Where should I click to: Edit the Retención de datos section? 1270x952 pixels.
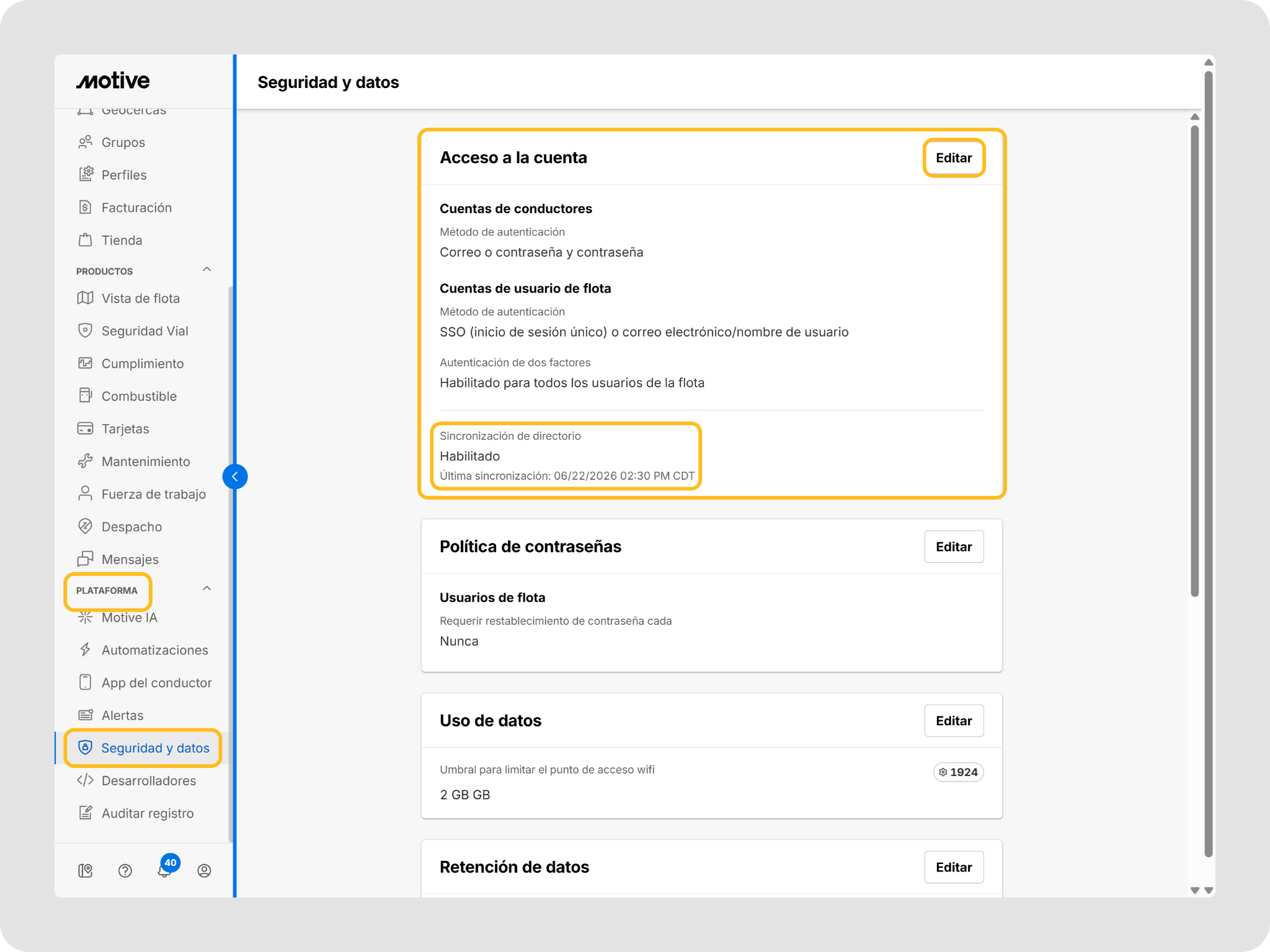click(954, 867)
